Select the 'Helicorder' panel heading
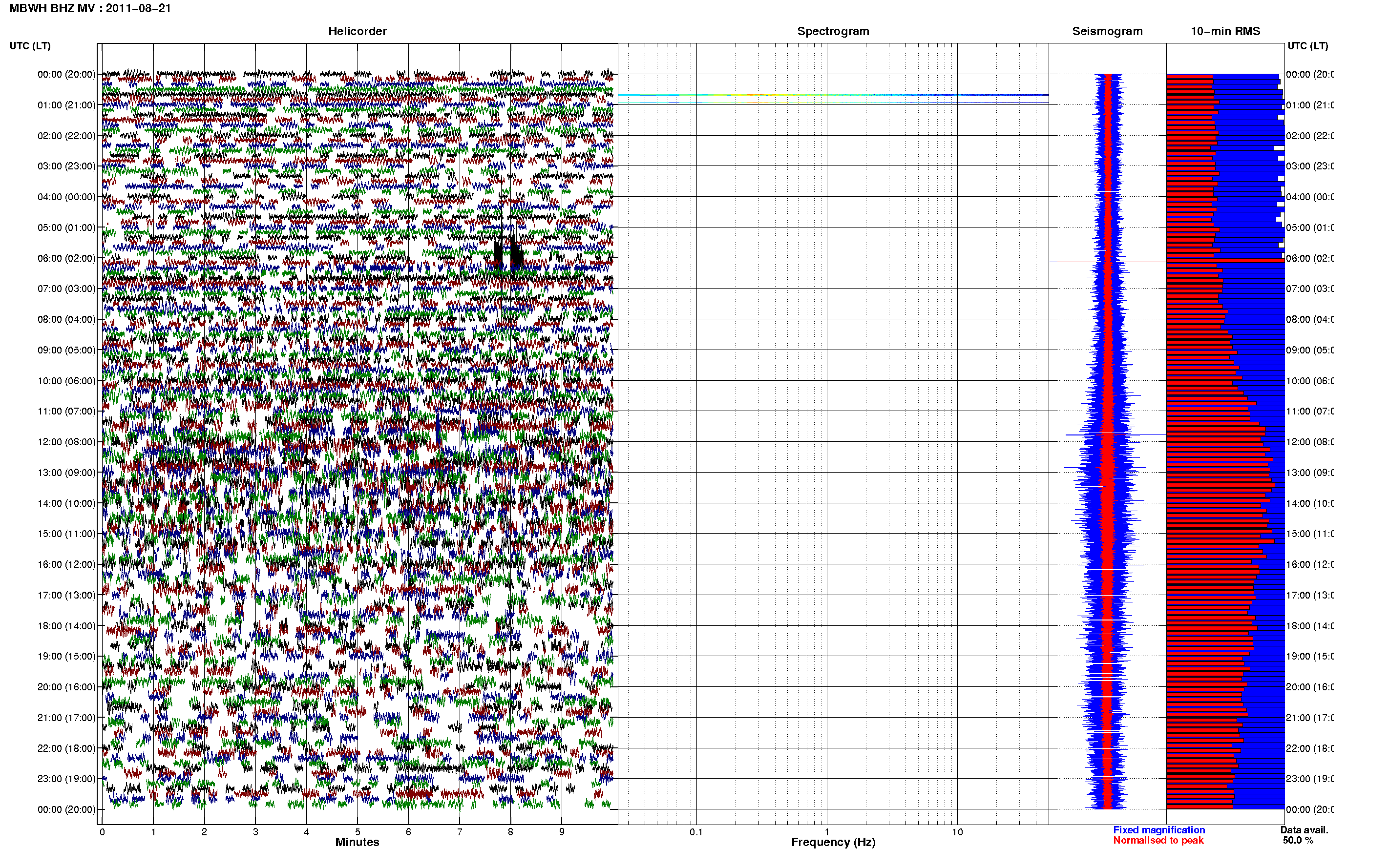The image size is (1389, 868). click(357, 31)
